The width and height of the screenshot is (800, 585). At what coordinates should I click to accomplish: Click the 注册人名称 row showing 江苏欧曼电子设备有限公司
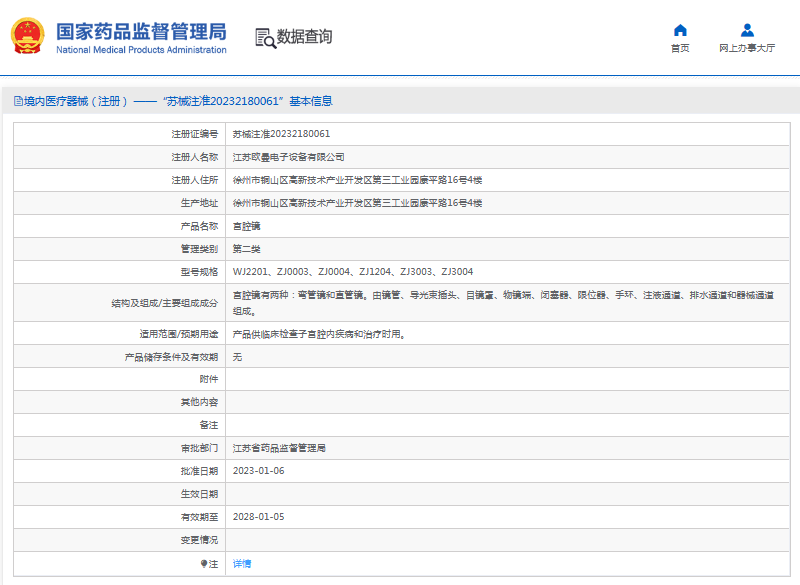point(297,156)
